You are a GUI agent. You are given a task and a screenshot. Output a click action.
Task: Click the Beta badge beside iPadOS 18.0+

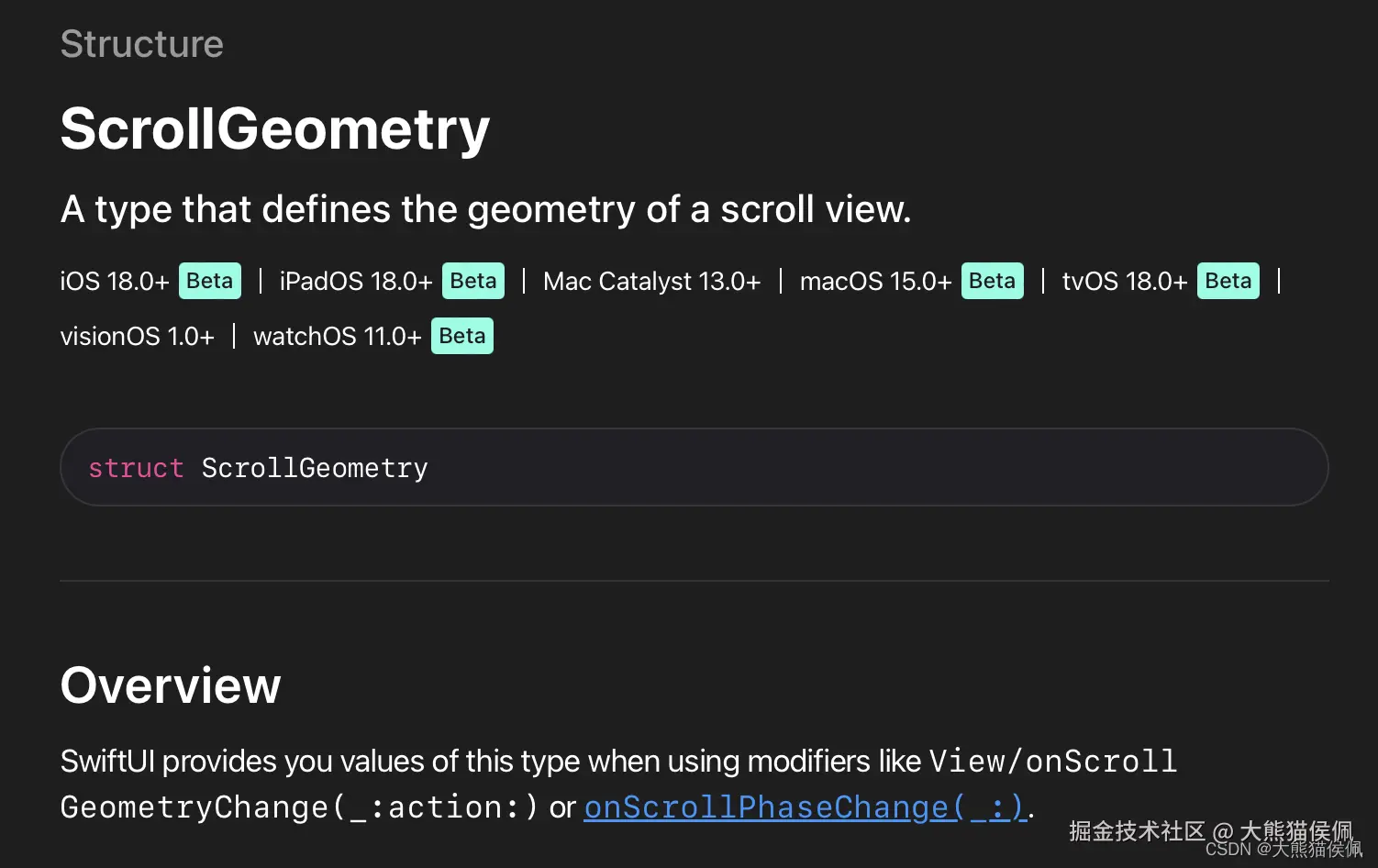473,281
